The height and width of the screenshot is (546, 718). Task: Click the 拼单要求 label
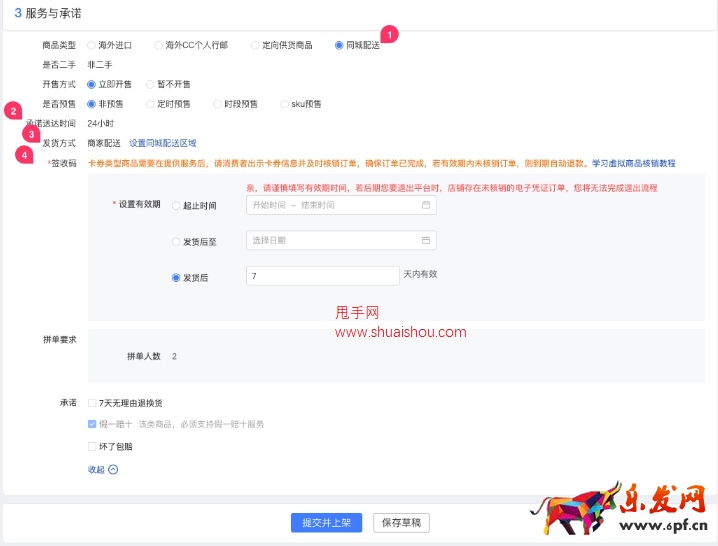60,339
